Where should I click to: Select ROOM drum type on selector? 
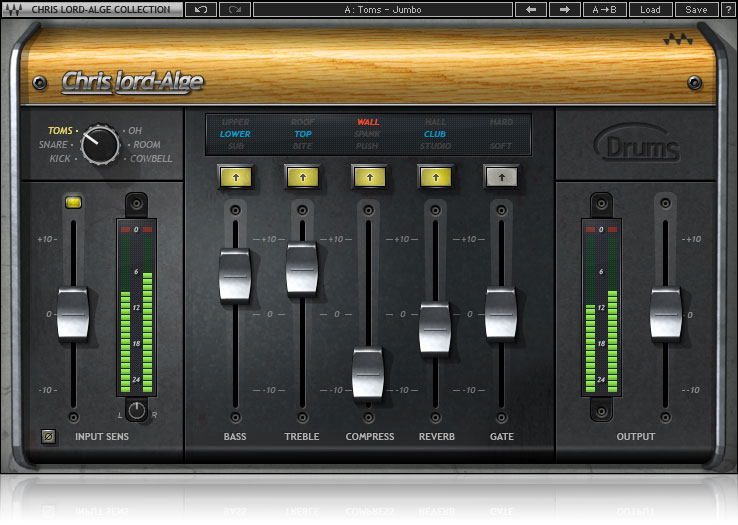[146, 145]
